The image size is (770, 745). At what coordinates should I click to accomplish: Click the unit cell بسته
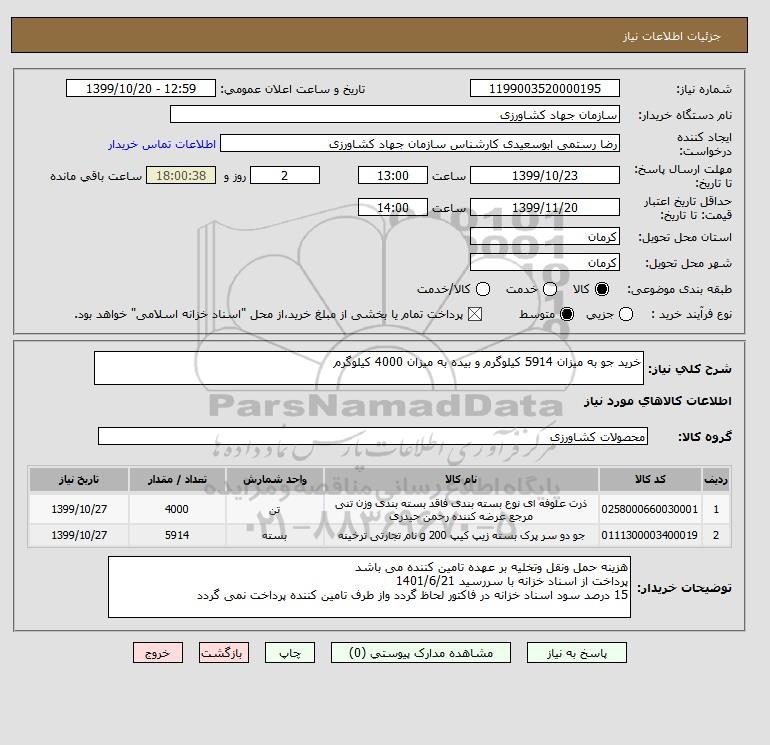(x=275, y=535)
